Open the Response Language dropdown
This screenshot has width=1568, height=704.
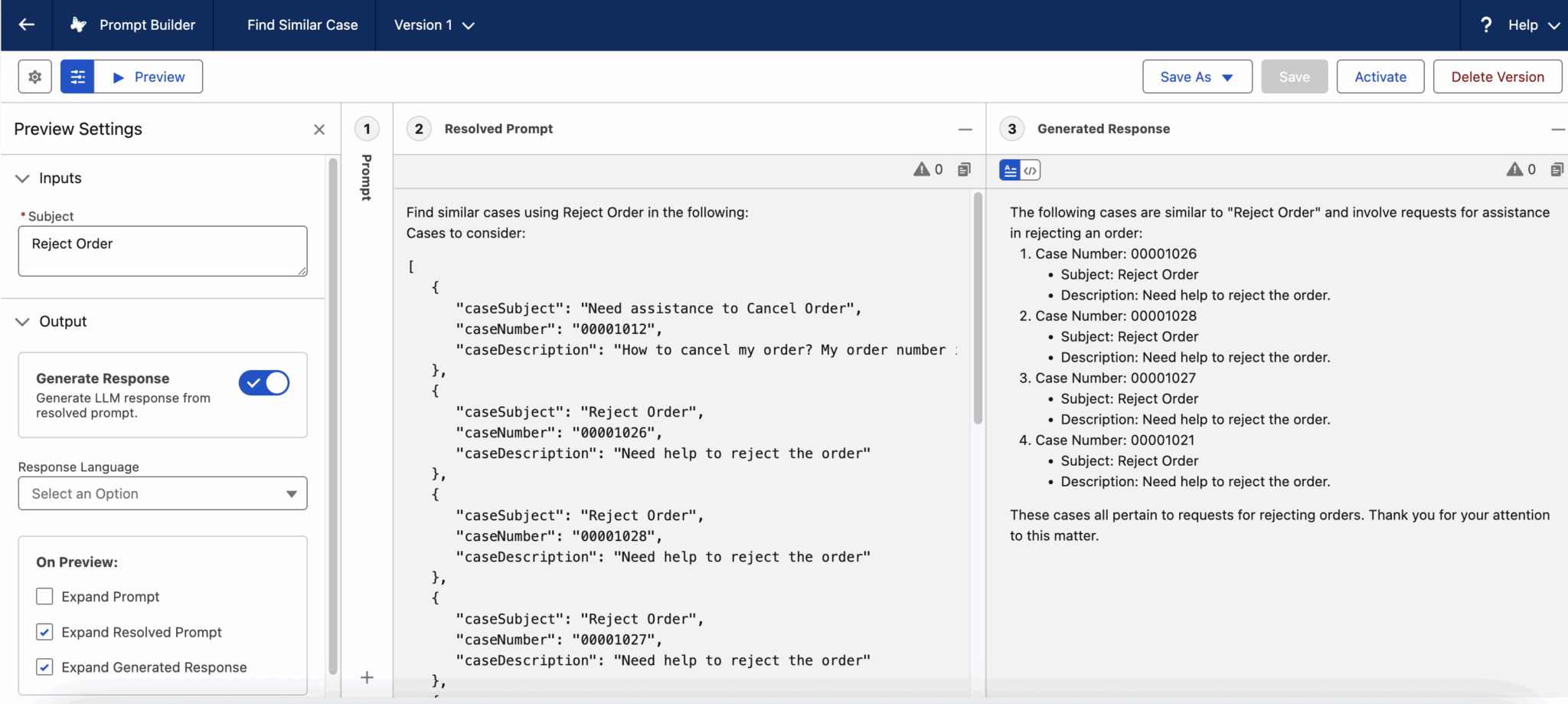pos(162,493)
